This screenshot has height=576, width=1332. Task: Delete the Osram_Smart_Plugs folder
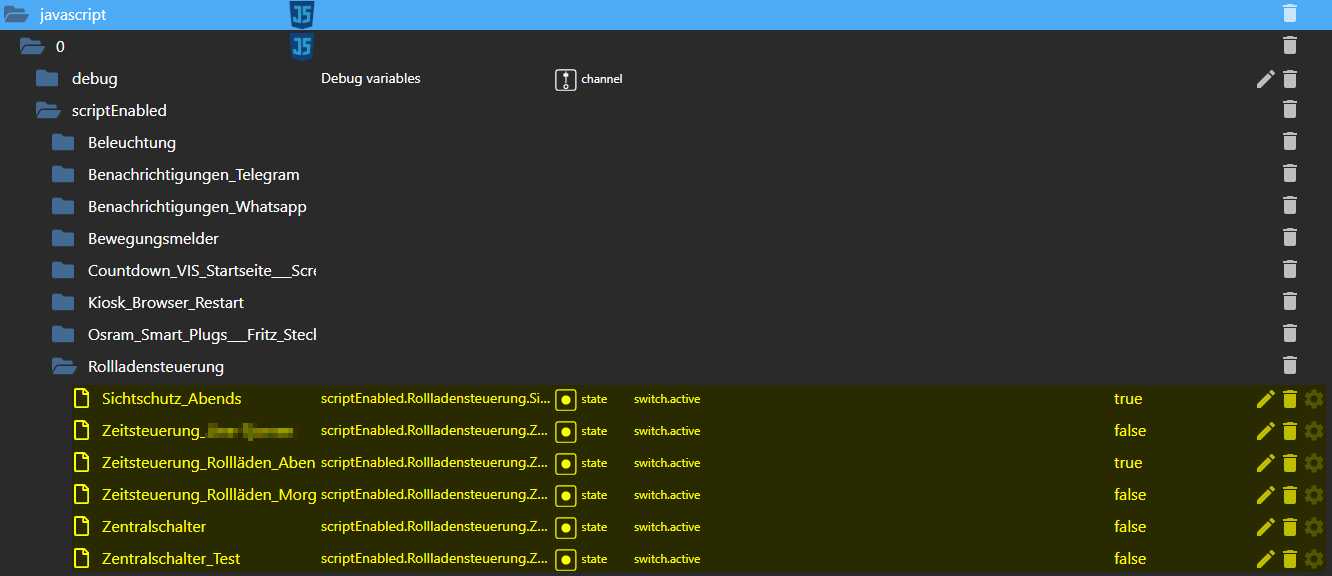point(1290,334)
